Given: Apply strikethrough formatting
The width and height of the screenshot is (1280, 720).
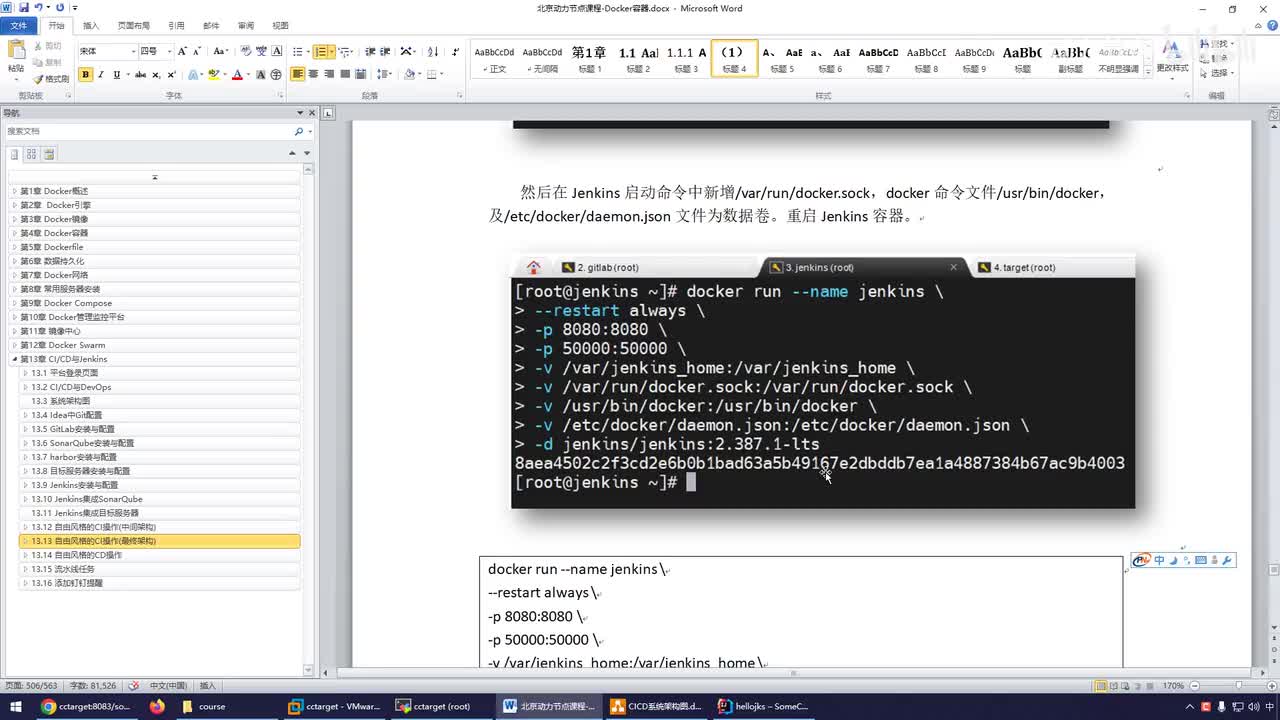Looking at the screenshot, I should point(141,75).
